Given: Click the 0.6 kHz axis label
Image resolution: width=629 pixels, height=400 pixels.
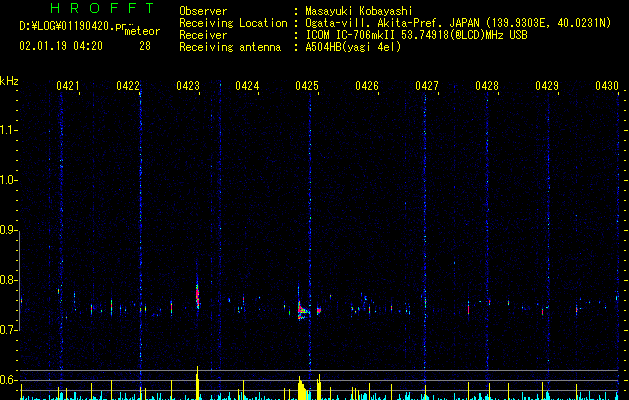Looking at the screenshot, I should pyautogui.click(x=9, y=380).
